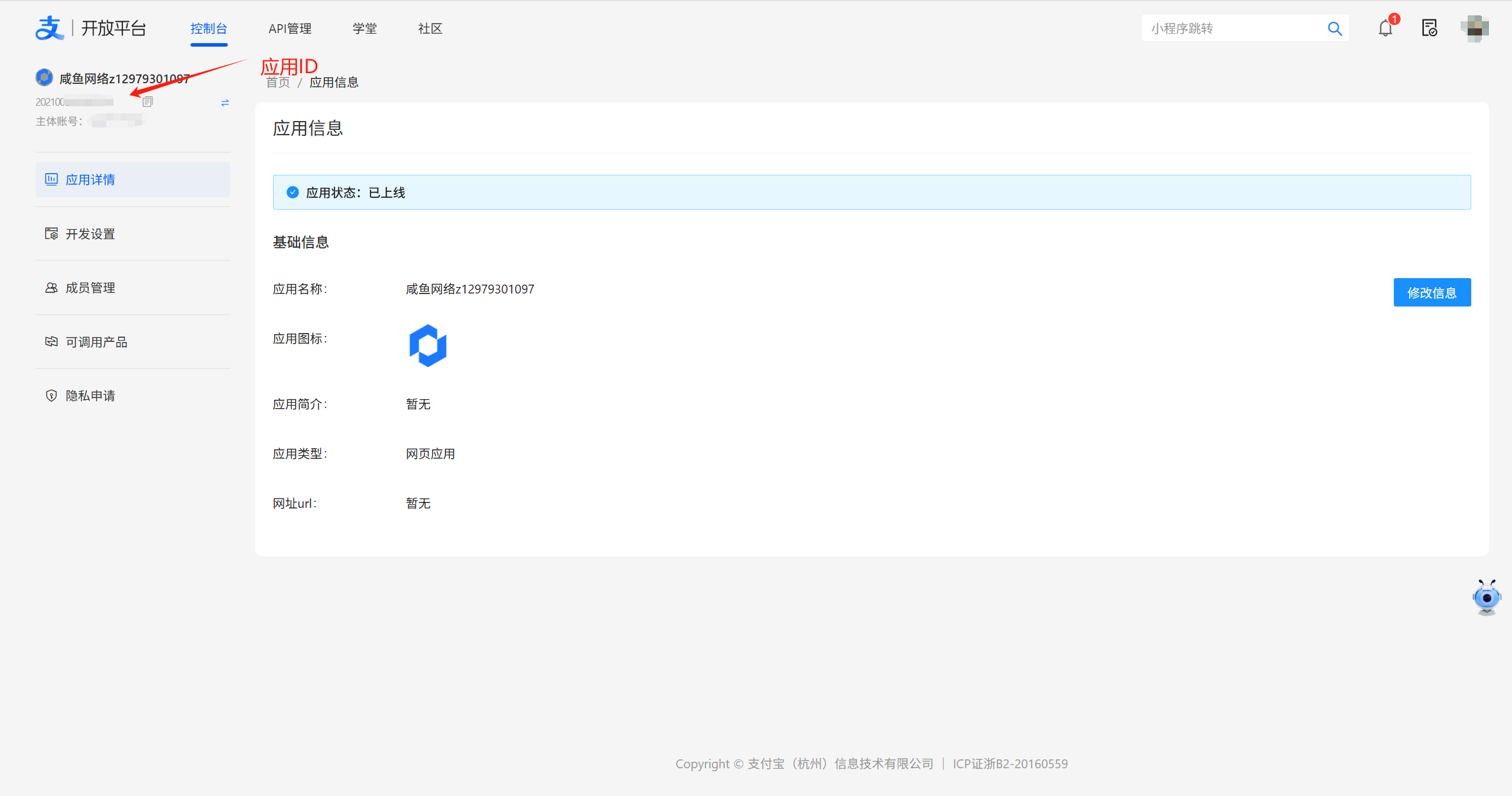This screenshot has width=1512, height=796.
Task: Click the copyright 支付宝（杭州）信息技术有限公司 text
Action: point(840,764)
